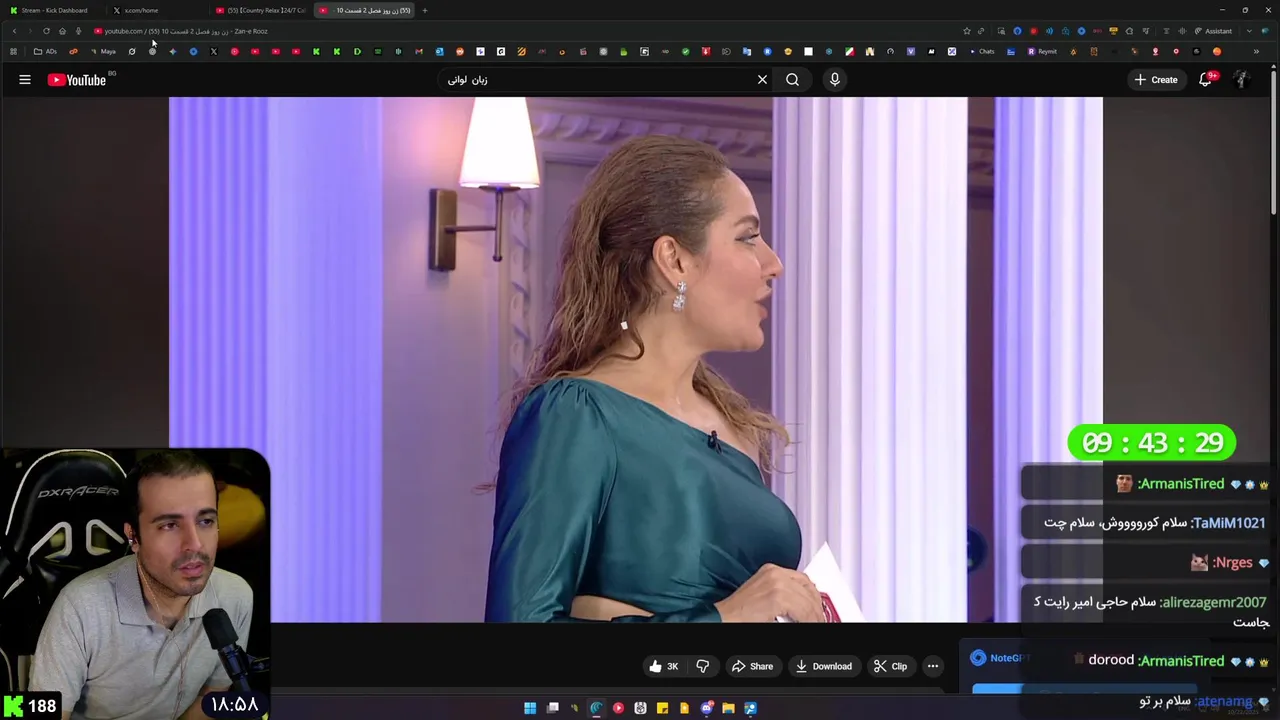
Task: Open Sticky Notes taskbar icon
Action: pos(662,708)
